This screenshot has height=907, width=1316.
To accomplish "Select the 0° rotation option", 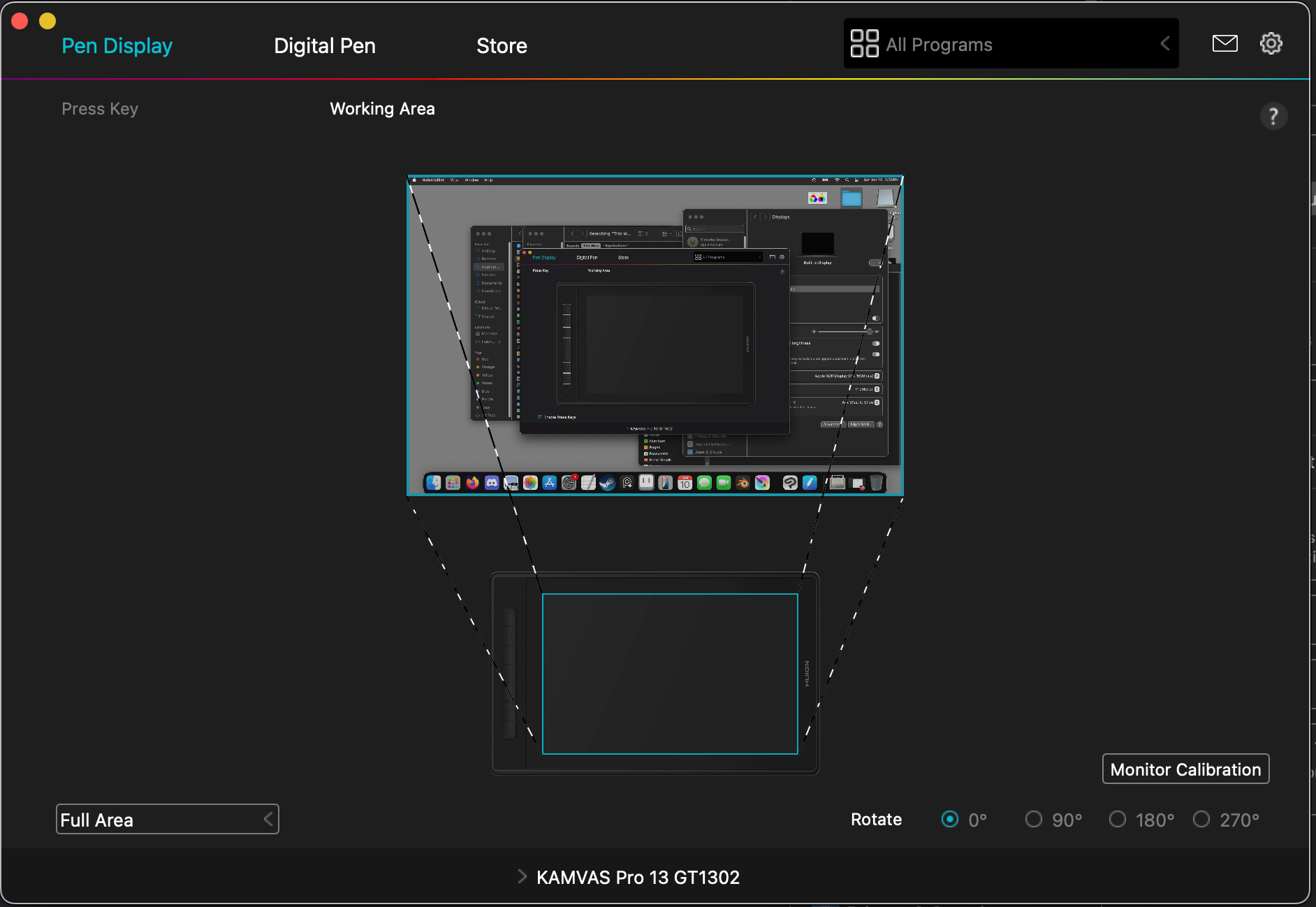I will click(x=950, y=819).
